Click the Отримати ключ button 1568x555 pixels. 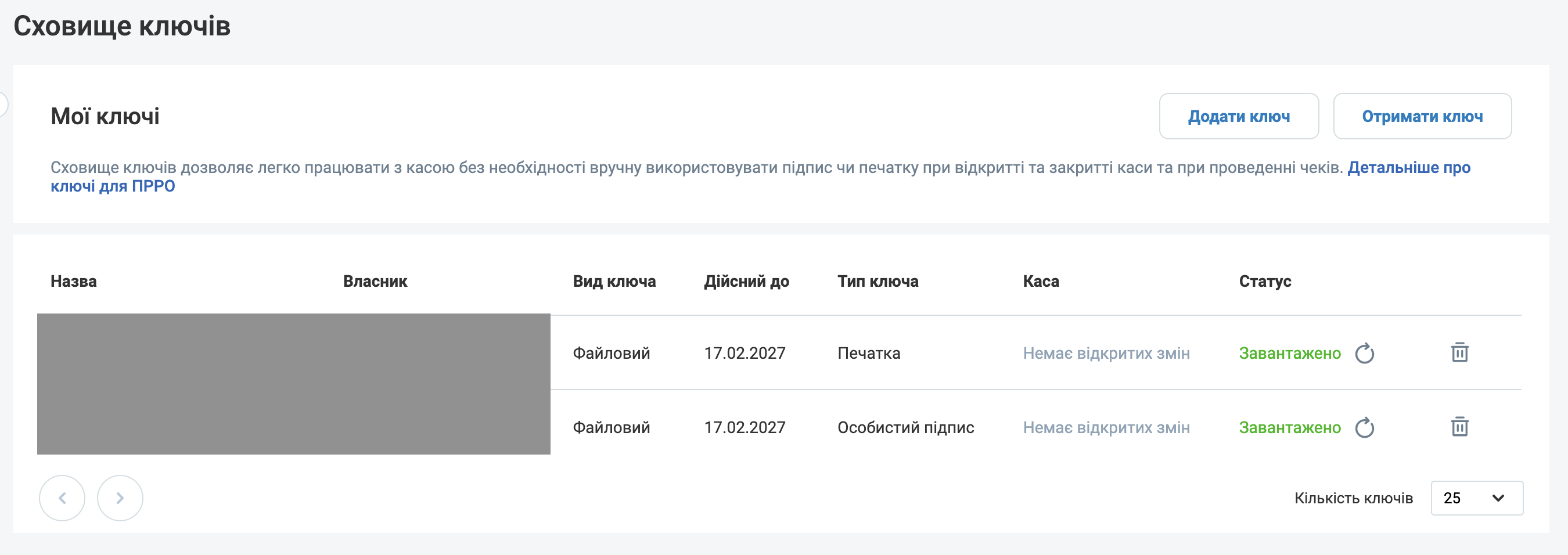1422,116
